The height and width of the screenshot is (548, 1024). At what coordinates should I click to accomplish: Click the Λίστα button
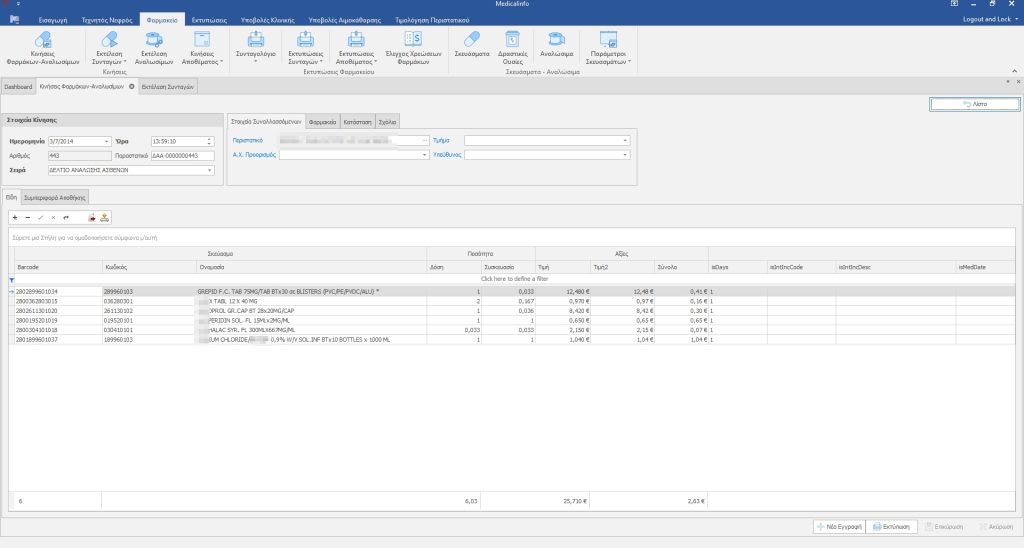pyautogui.click(x=974, y=104)
